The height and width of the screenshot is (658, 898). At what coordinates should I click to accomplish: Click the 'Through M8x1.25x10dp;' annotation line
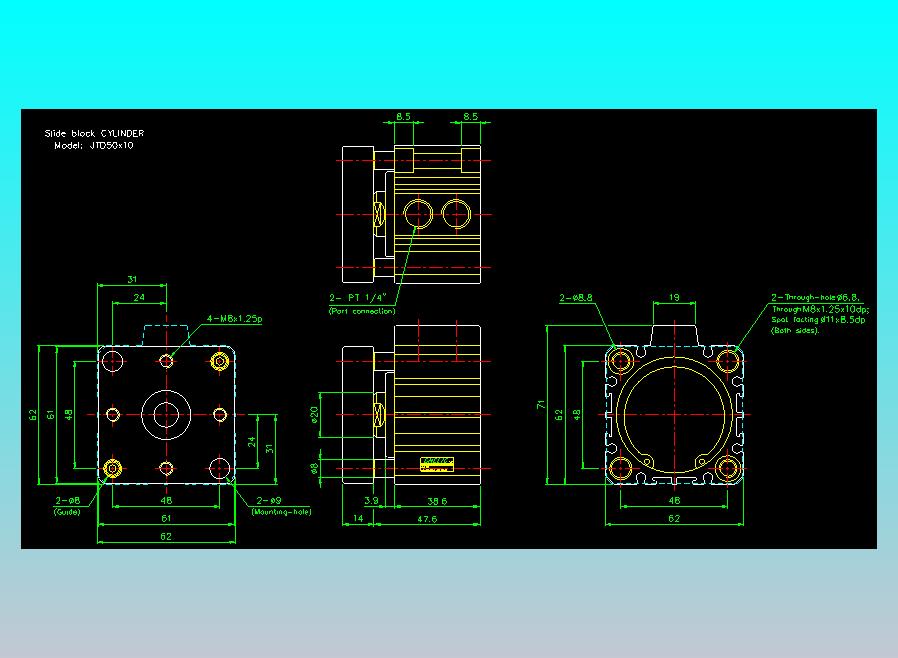coord(820,309)
